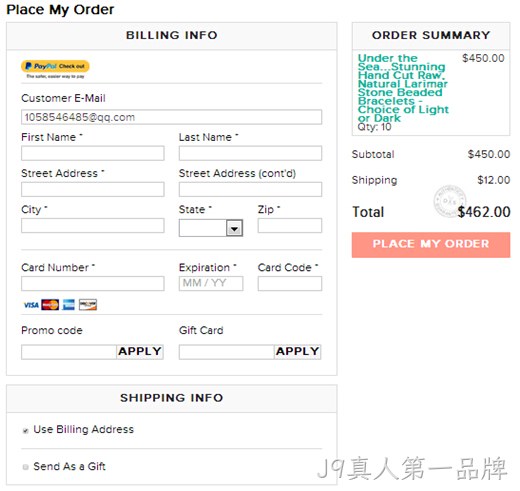
Task: Click into the First Name field
Action: [93, 153]
